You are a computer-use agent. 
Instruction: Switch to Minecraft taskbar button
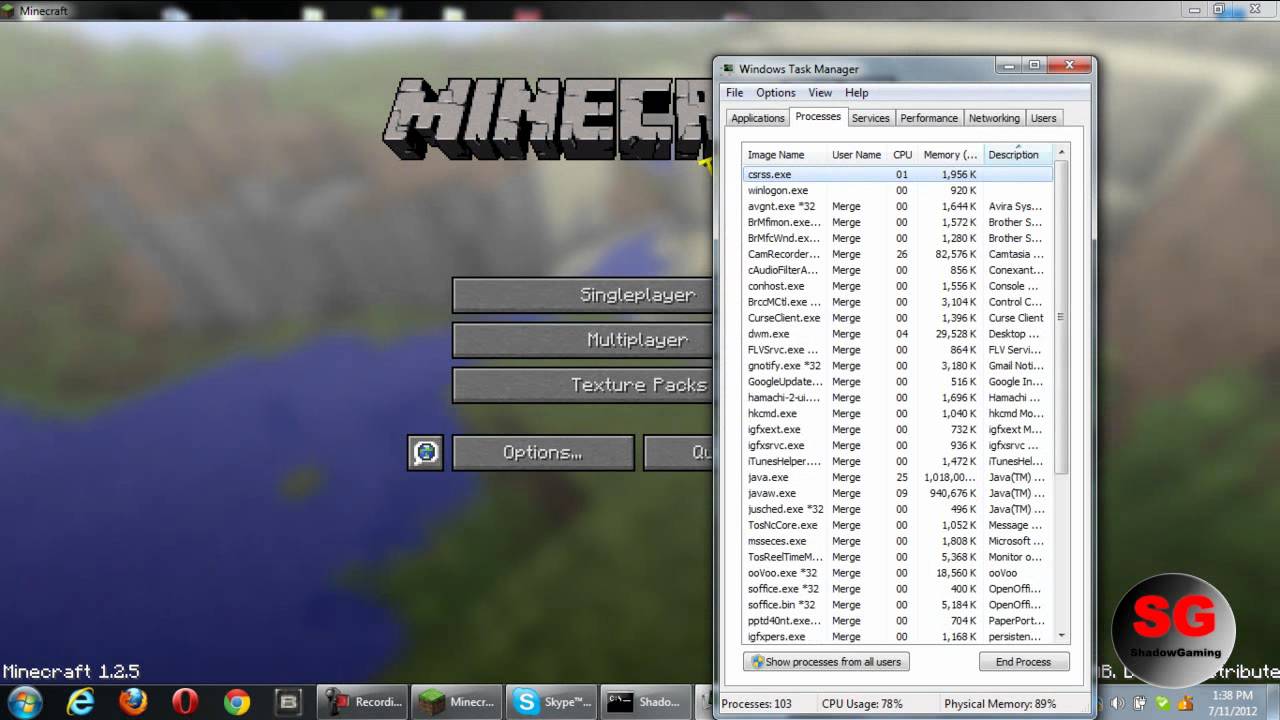(x=457, y=702)
